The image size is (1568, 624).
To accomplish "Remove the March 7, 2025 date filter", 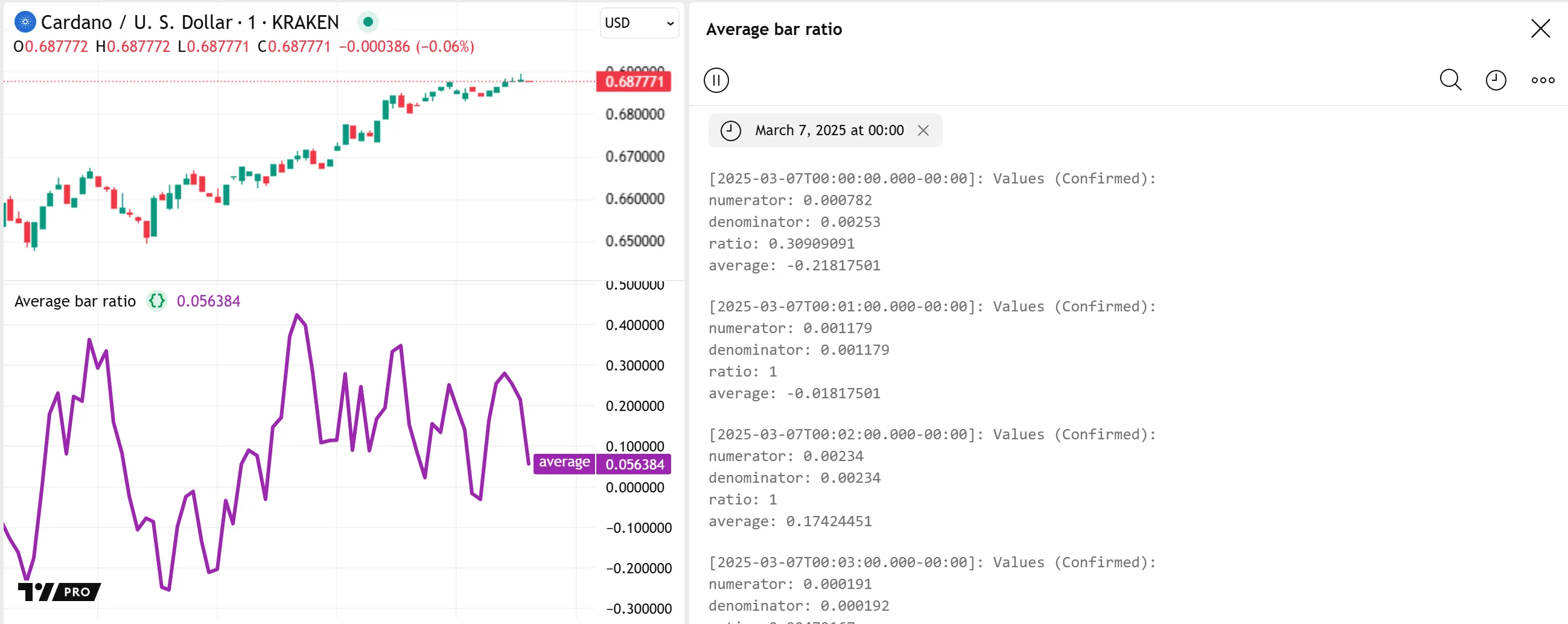I will pyautogui.click(x=923, y=130).
